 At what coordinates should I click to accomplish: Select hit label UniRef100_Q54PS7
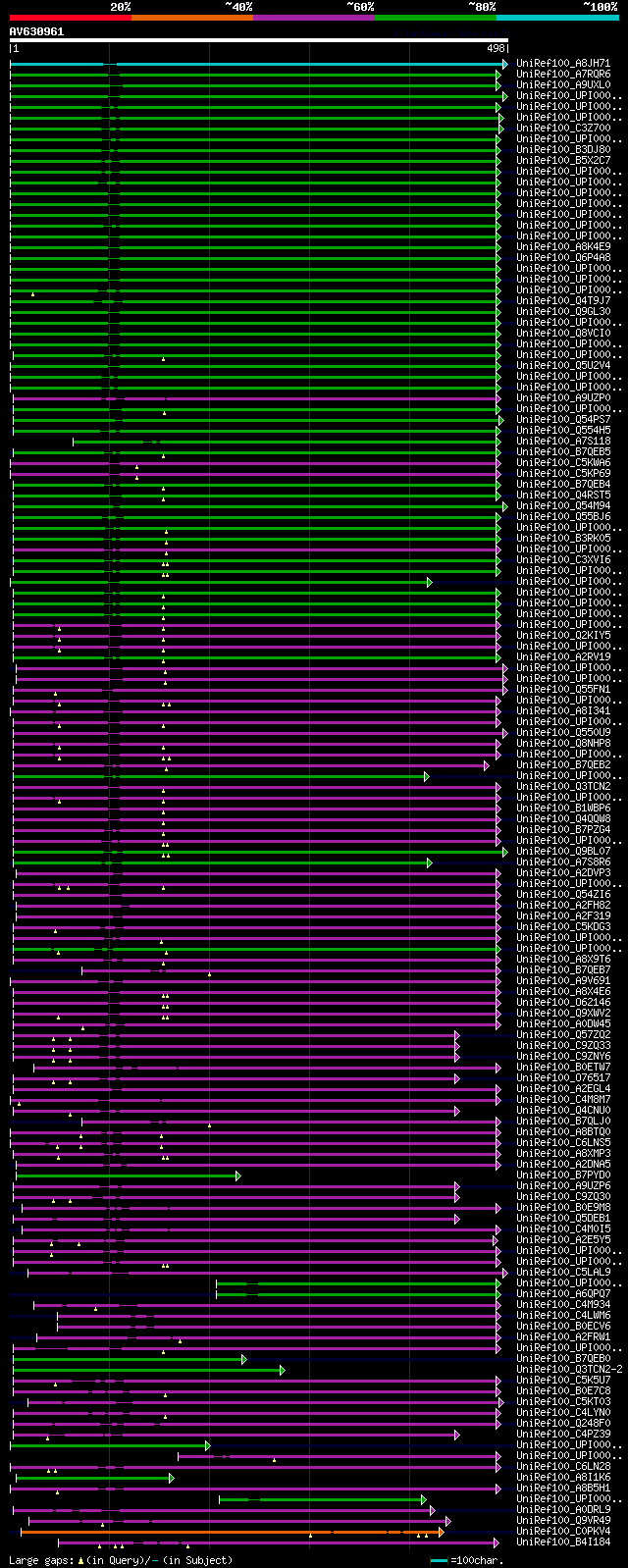[x=563, y=420]
